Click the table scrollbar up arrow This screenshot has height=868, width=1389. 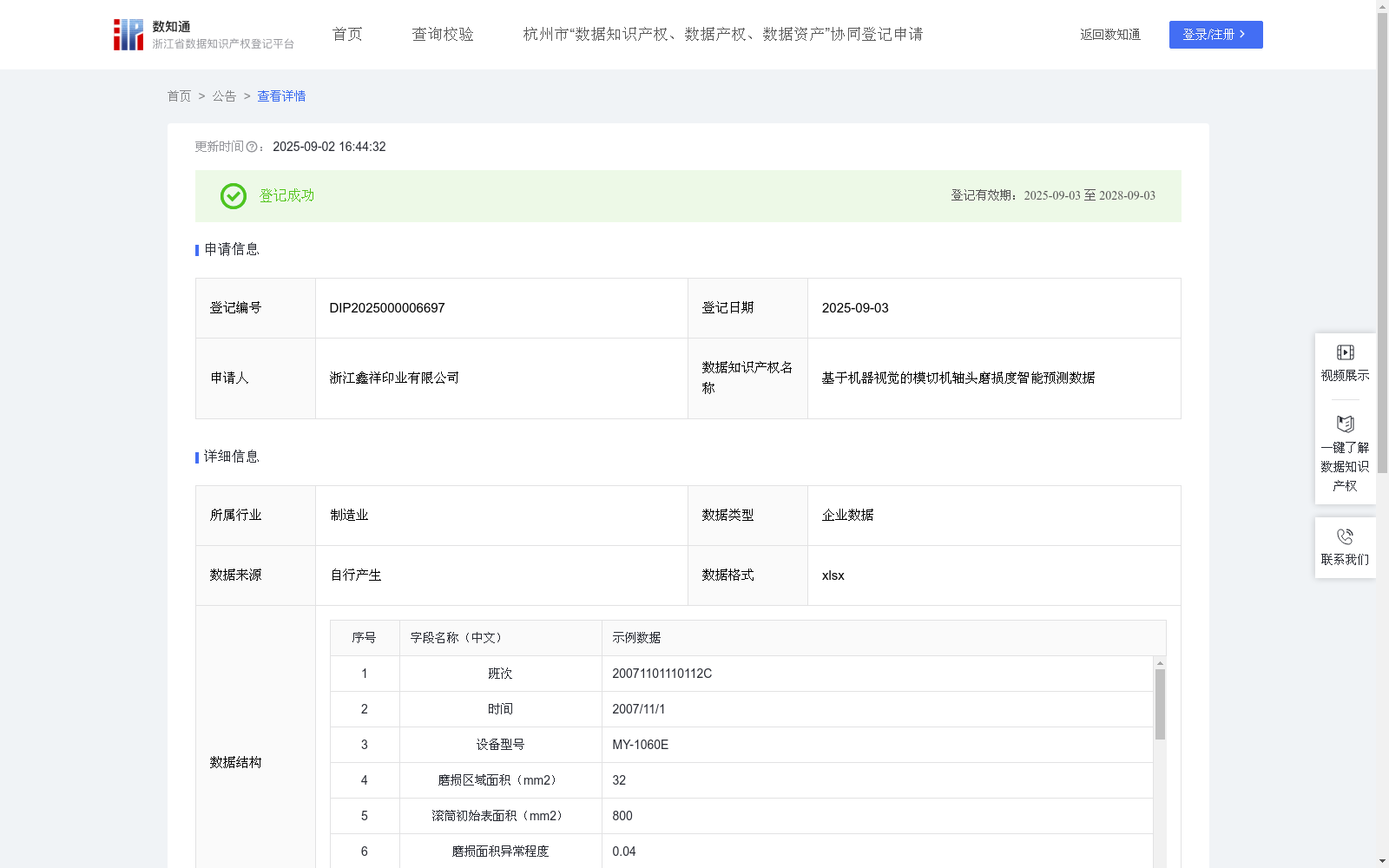[1160, 663]
